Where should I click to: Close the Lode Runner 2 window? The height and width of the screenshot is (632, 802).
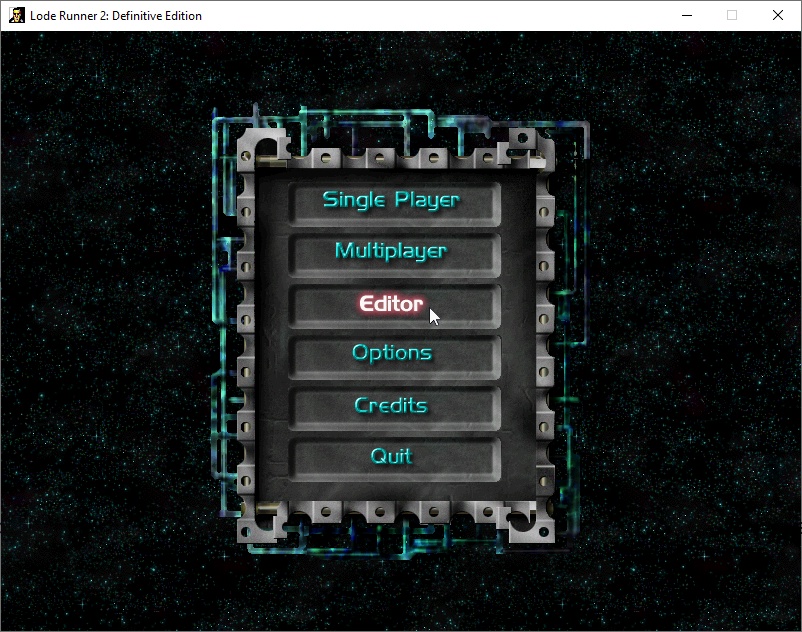(778, 15)
